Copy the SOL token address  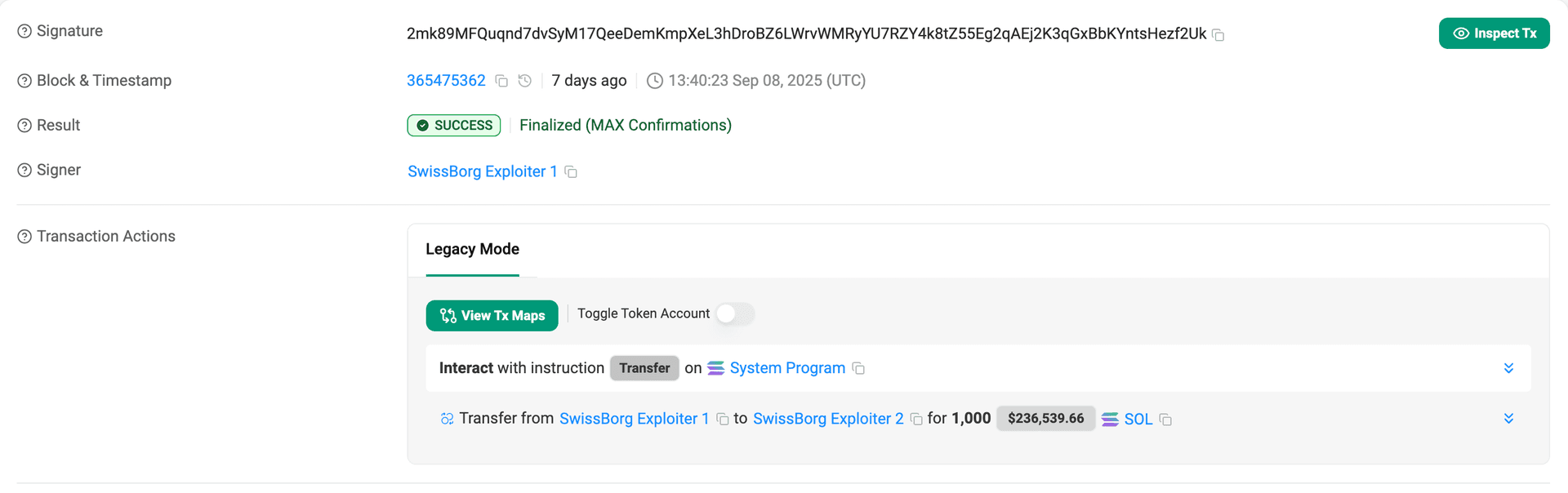point(1165,419)
